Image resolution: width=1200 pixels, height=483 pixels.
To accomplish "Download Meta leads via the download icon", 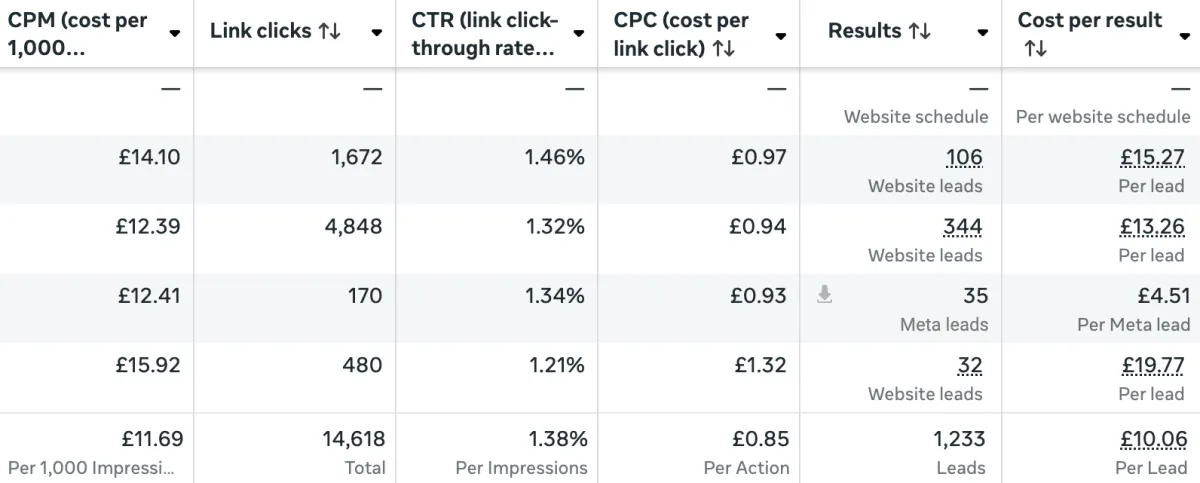I will [x=824, y=295].
